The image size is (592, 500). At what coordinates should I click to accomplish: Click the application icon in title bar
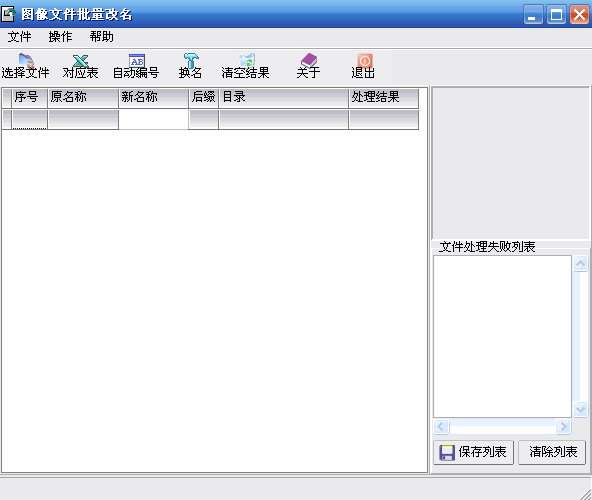coord(8,14)
